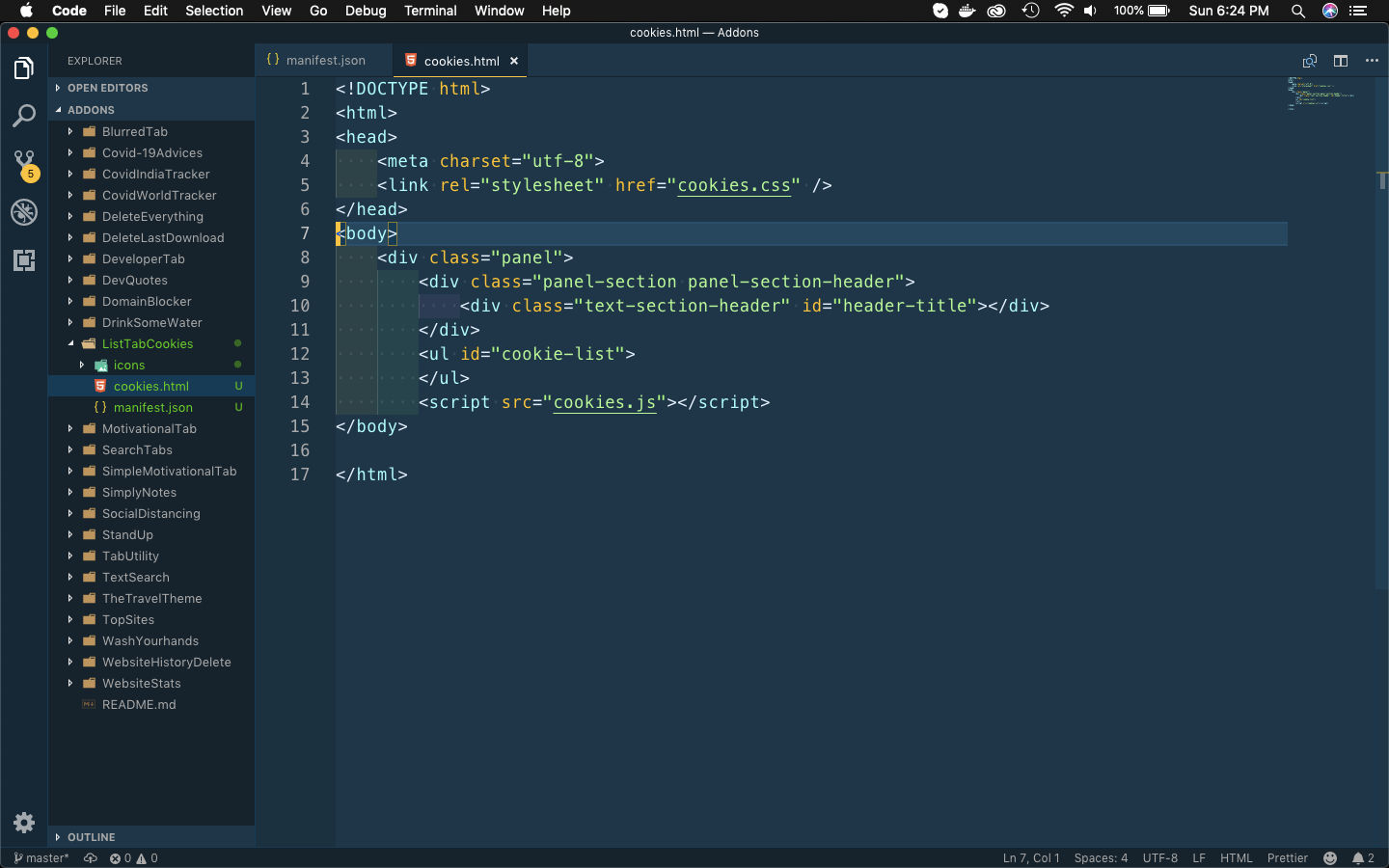Click Ln 7, Col 1 to go to line
Screen dimensions: 1389x868
(1031, 858)
